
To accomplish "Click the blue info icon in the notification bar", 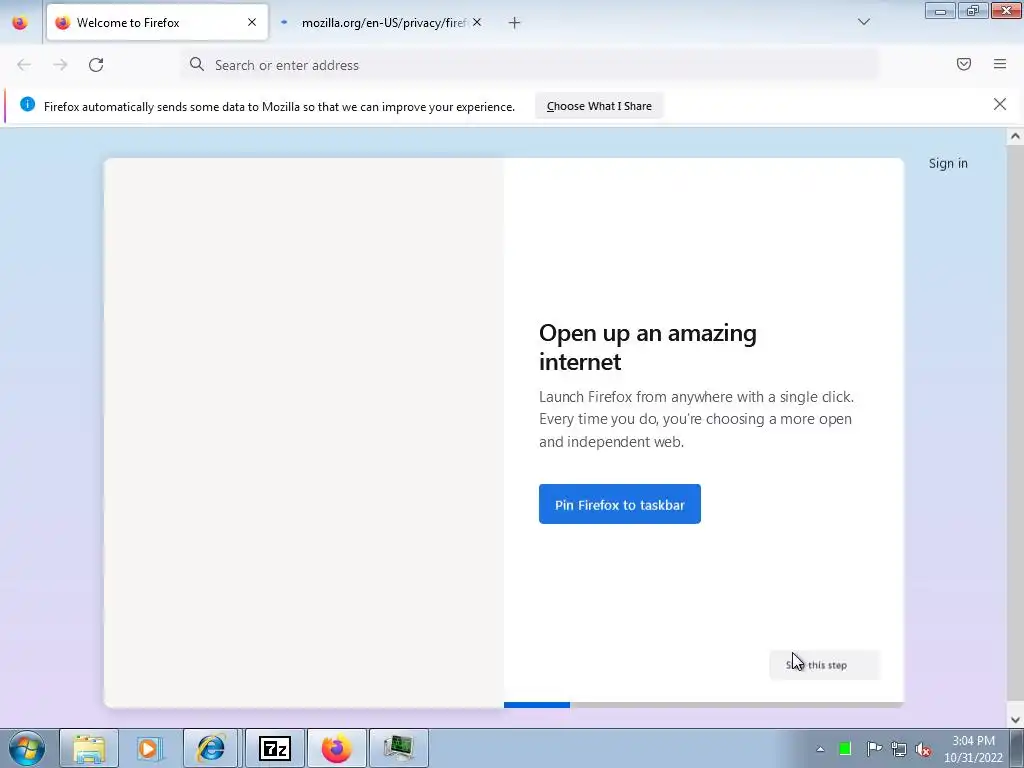I will (27, 104).
